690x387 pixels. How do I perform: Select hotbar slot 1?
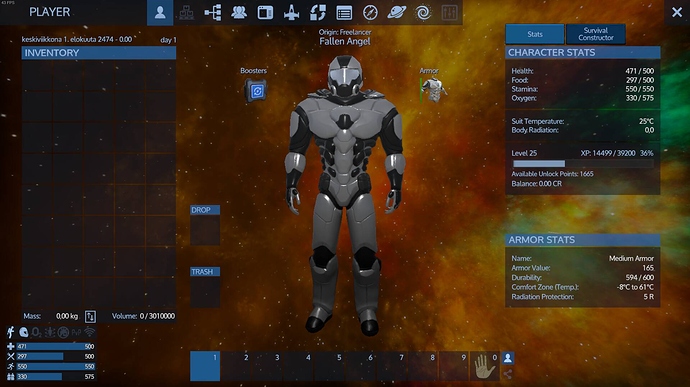point(205,366)
